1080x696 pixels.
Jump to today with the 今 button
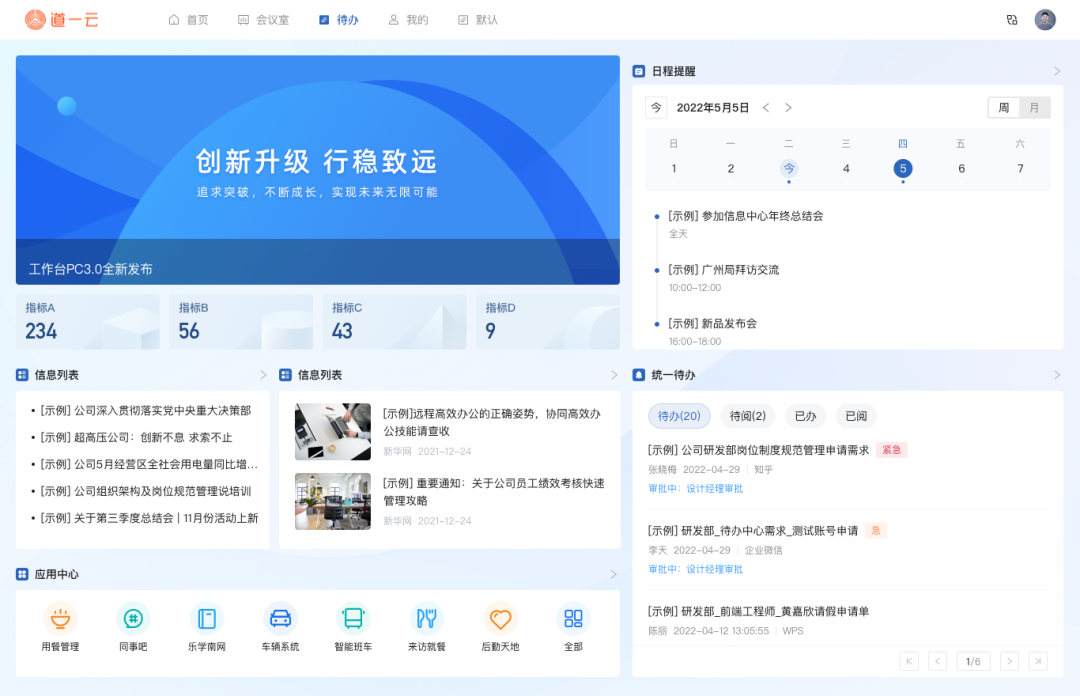tap(656, 108)
